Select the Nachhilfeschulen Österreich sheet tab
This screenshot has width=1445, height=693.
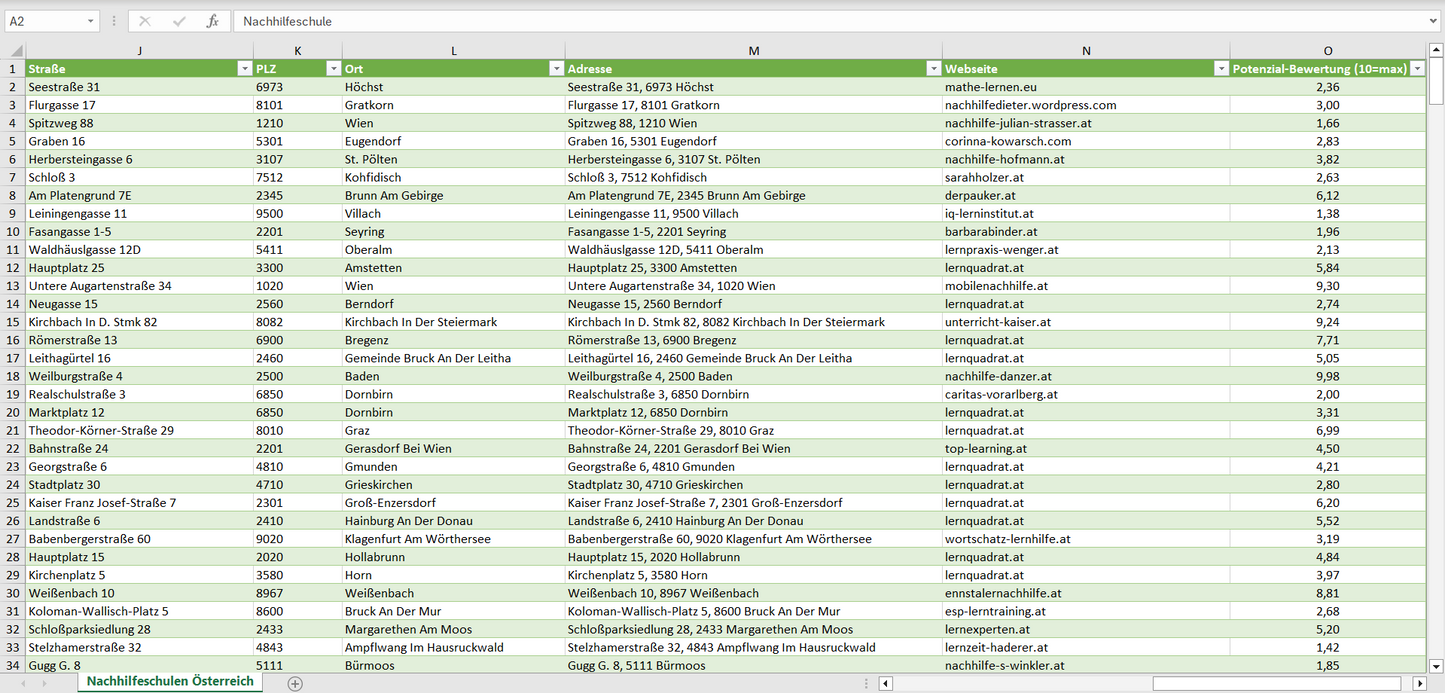[170, 681]
